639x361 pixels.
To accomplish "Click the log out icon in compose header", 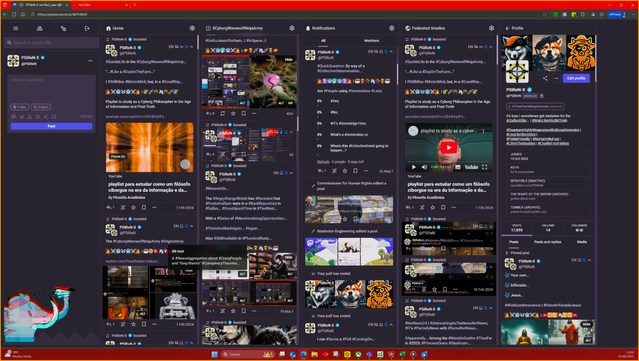I will click(87, 29).
